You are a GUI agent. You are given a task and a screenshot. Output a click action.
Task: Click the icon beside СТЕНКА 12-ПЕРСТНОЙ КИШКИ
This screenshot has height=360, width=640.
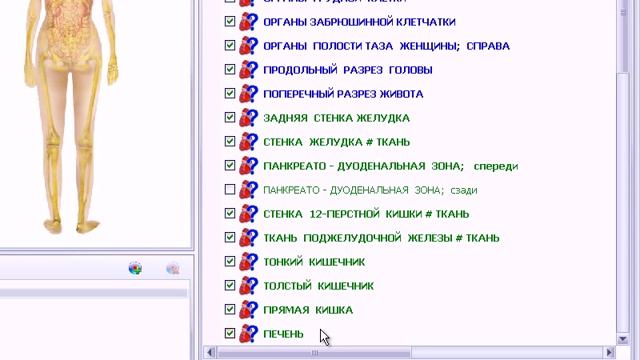point(248,214)
